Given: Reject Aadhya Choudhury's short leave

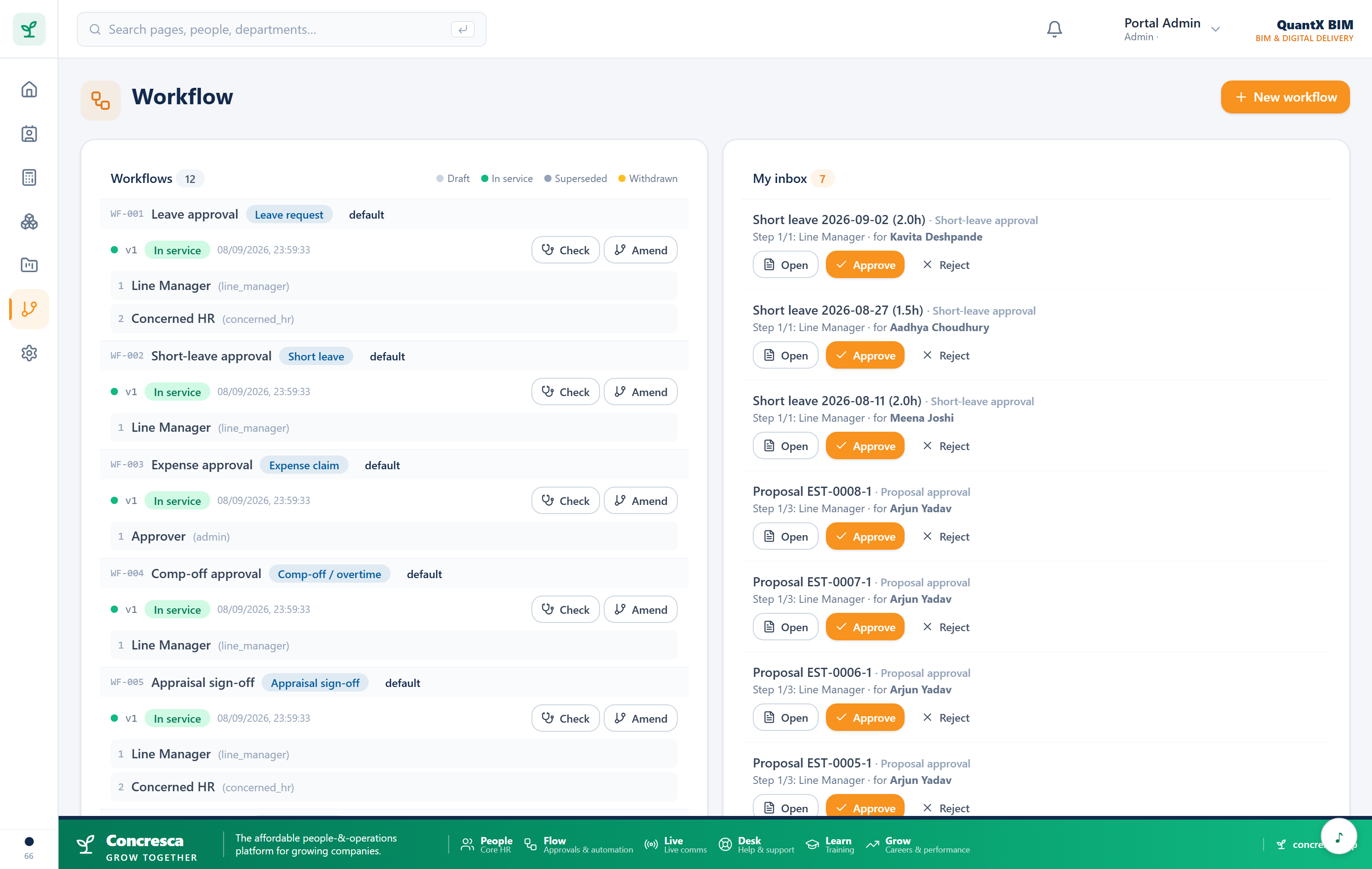Looking at the screenshot, I should pos(946,355).
